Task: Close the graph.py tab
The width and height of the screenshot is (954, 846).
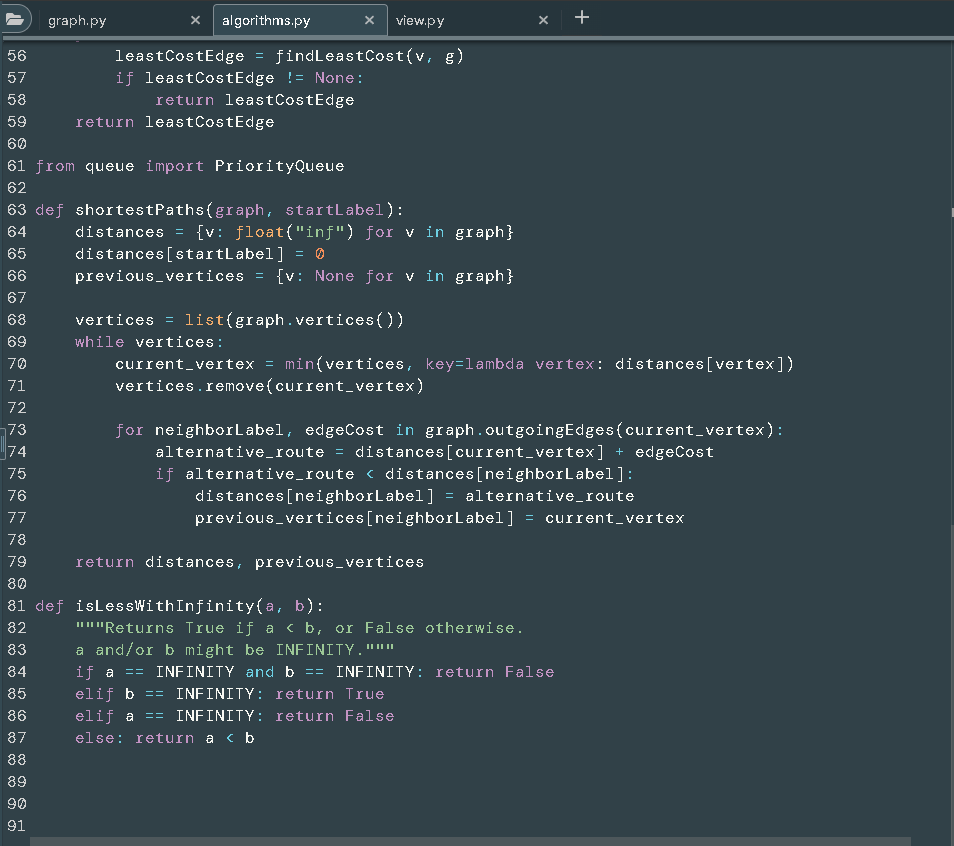Action: pos(195,20)
